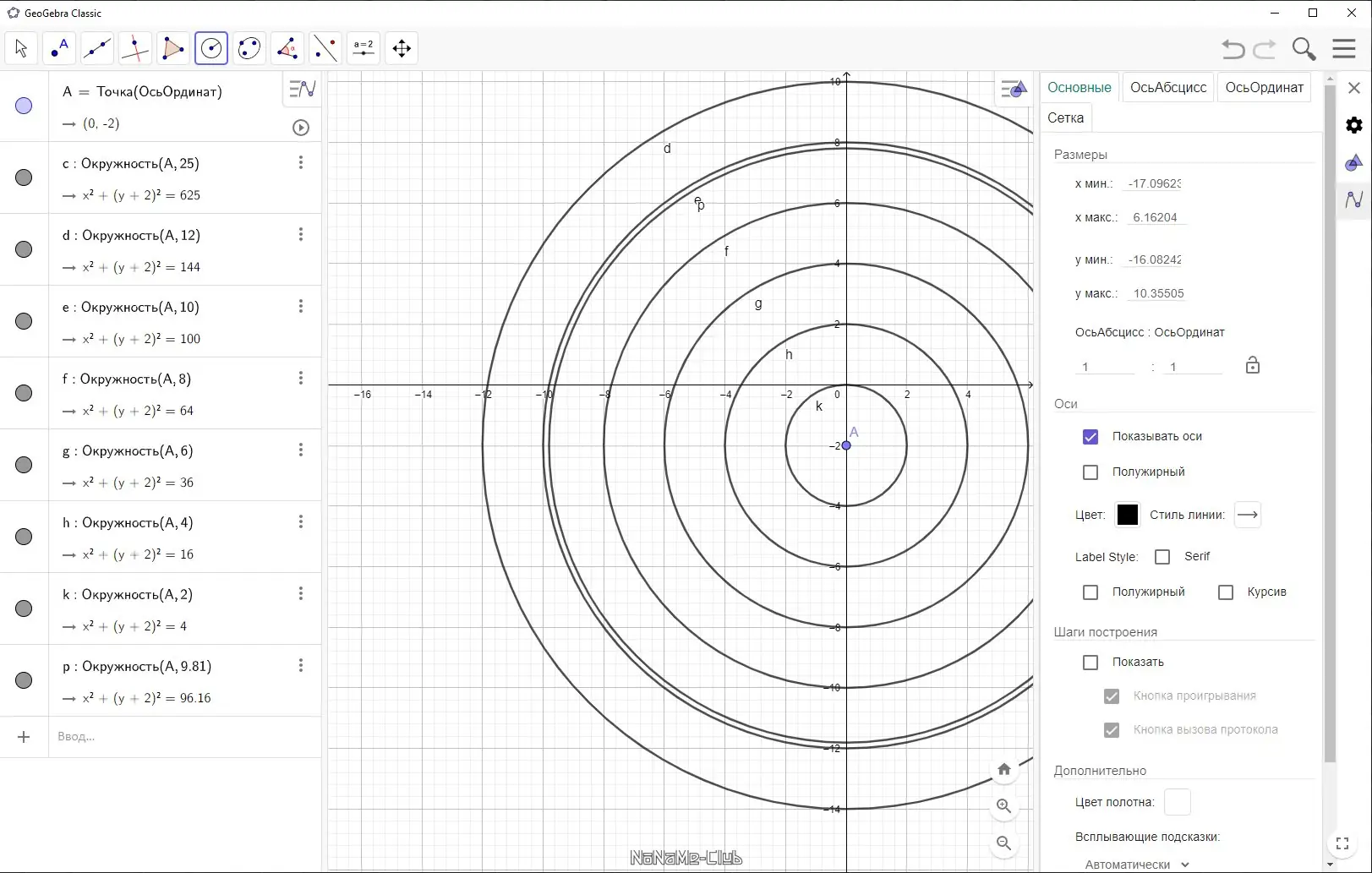Activate the Move Graphics View tool
The height and width of the screenshot is (873, 1372).
click(x=402, y=49)
